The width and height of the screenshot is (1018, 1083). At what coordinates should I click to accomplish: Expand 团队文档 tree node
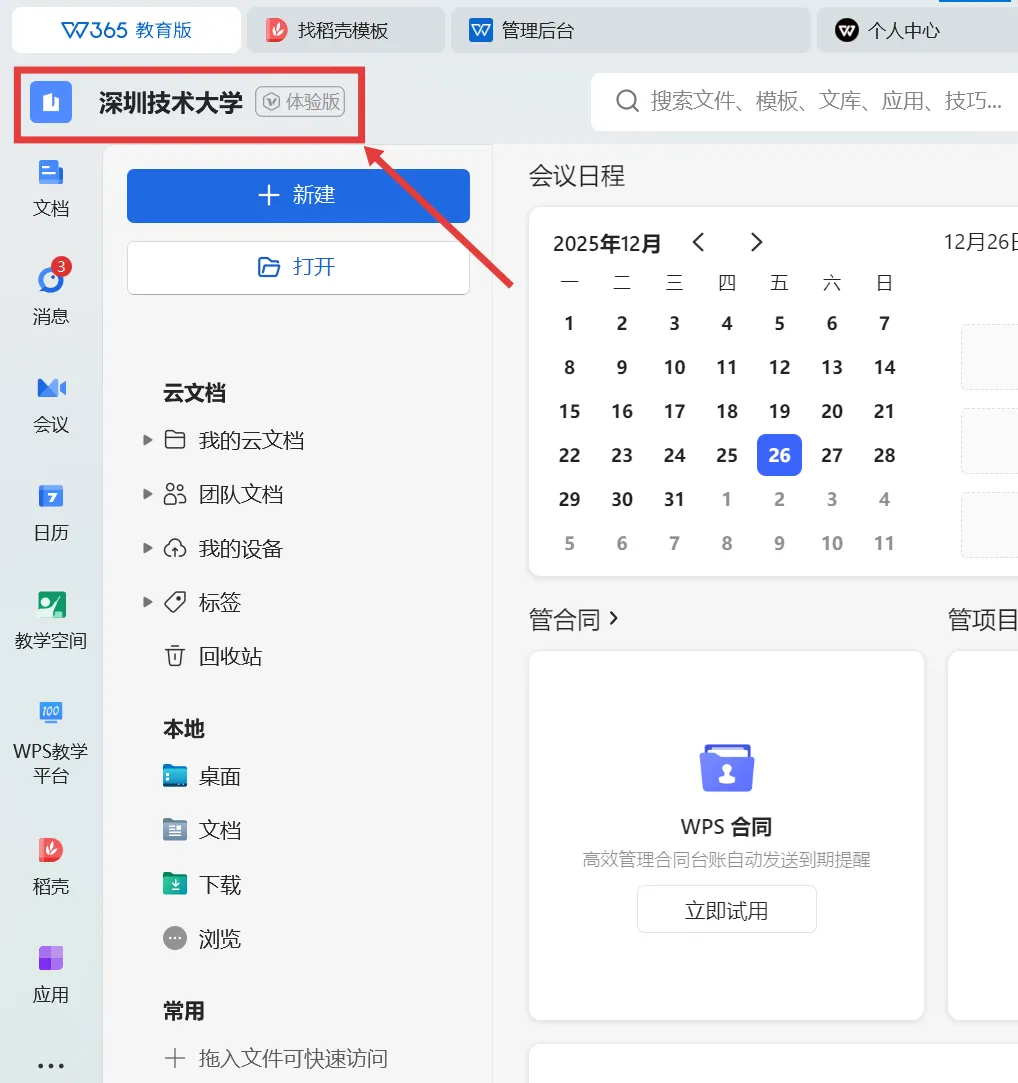(147, 494)
